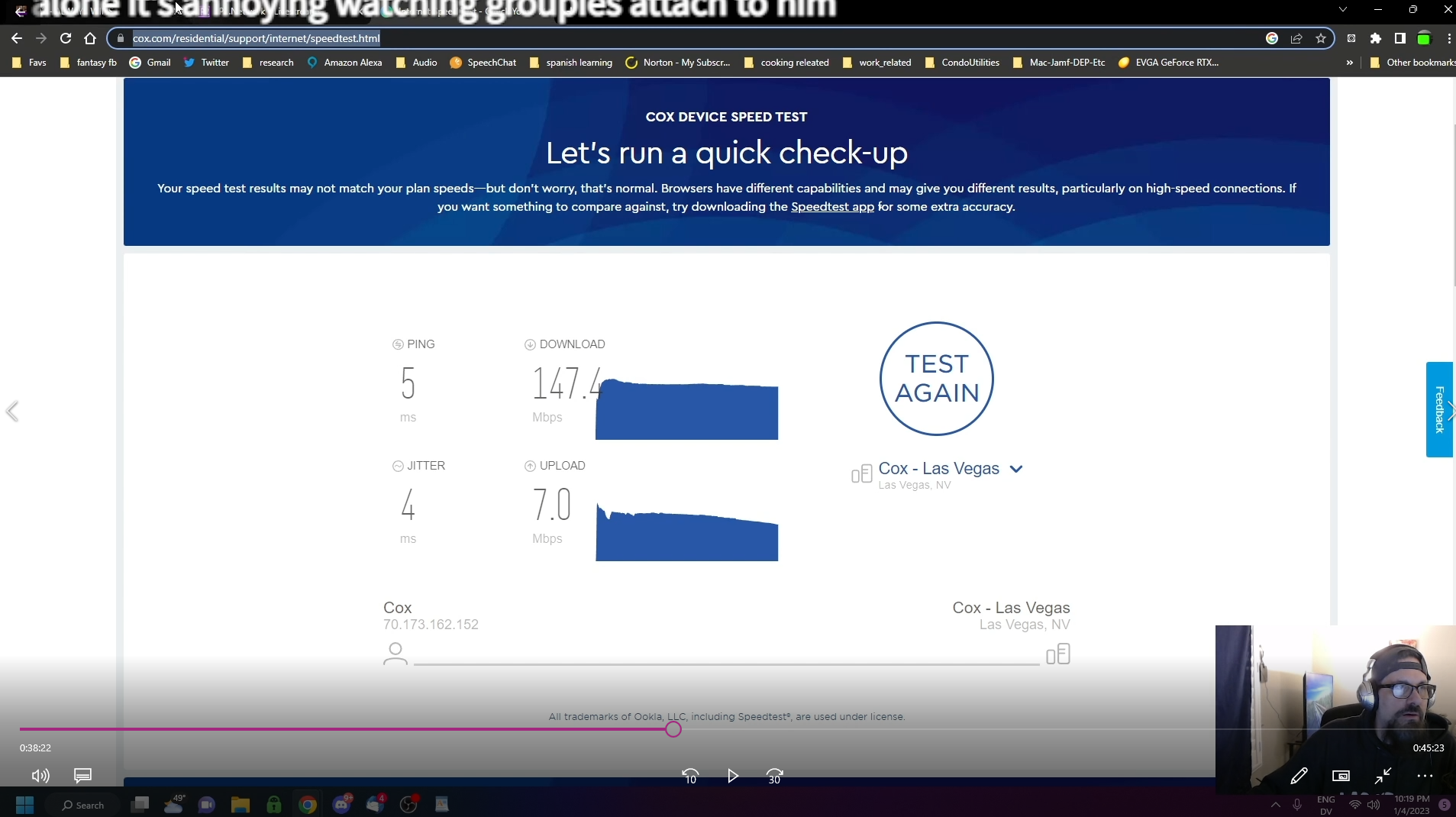Image resolution: width=1456 pixels, height=817 pixels.
Task: Click the 7.0 Mbps upload value
Action: pyautogui.click(x=552, y=505)
